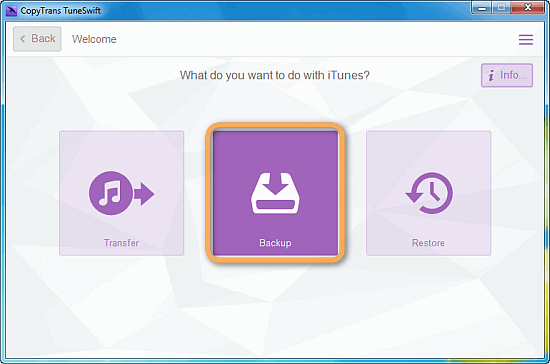
Task: Click the 'What do you want to do with iTunes?' text
Action: 275,75
